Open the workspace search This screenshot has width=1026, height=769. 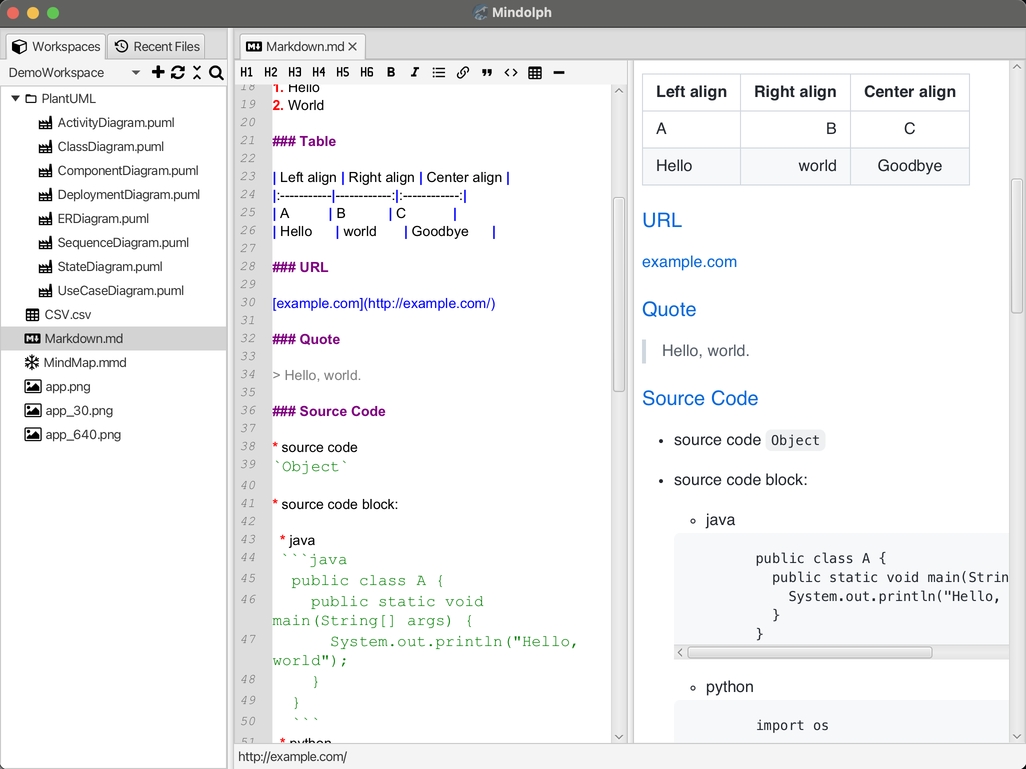[216, 72]
